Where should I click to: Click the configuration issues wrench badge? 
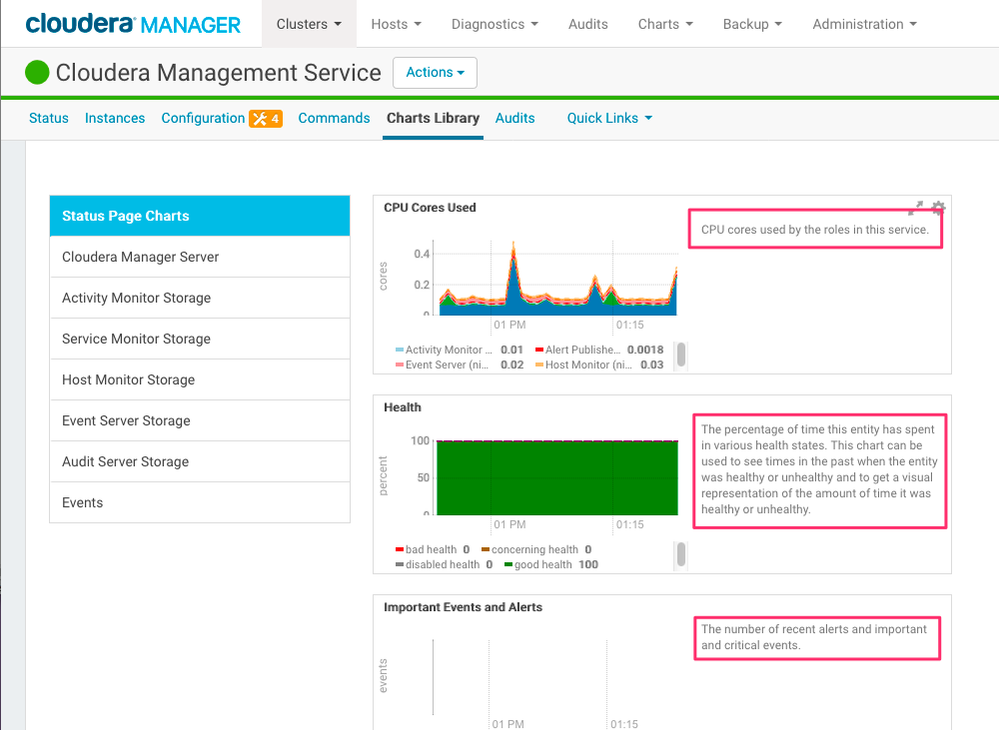(x=266, y=119)
